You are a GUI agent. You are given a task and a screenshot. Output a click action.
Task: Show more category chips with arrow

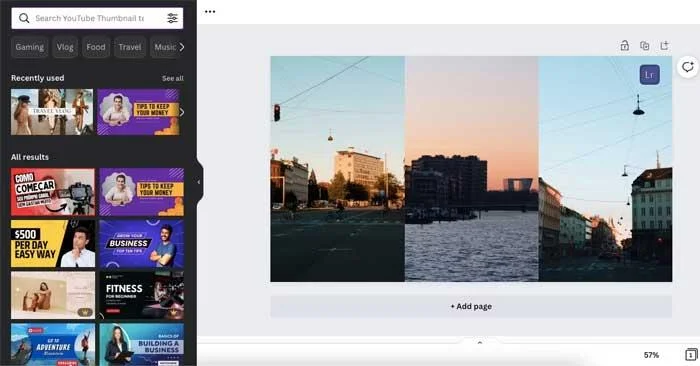[182, 47]
